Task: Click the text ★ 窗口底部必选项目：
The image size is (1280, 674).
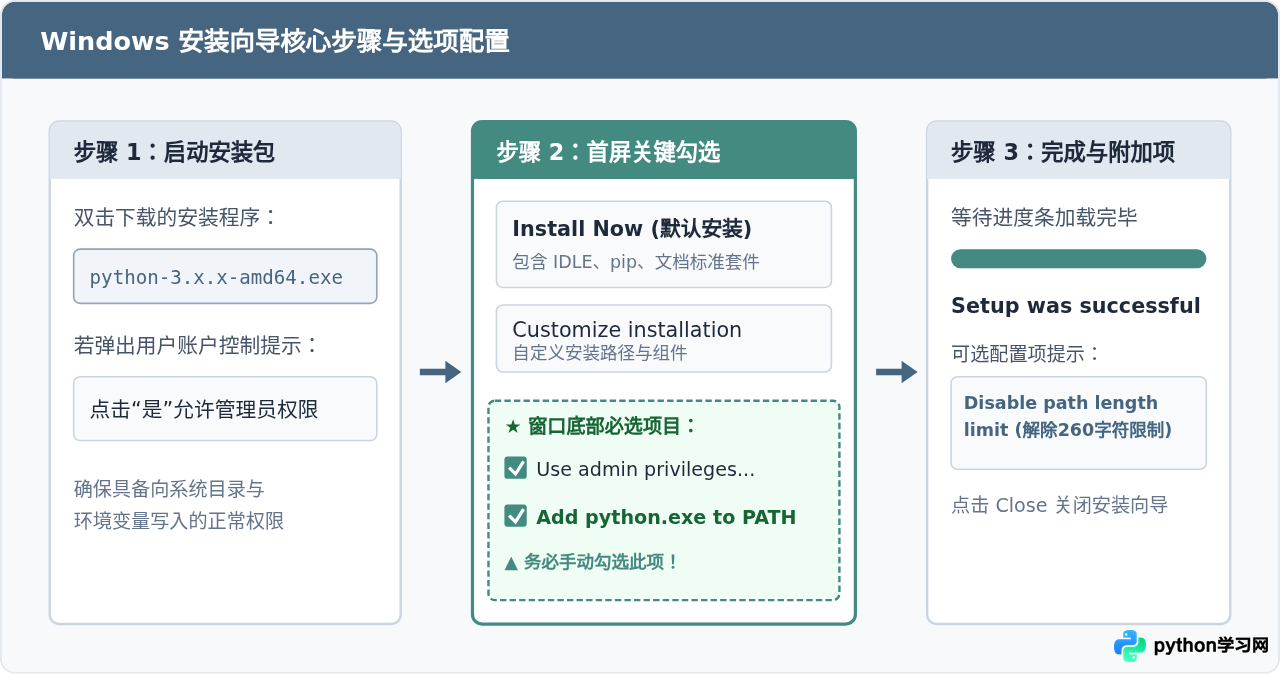Action: pos(601,426)
